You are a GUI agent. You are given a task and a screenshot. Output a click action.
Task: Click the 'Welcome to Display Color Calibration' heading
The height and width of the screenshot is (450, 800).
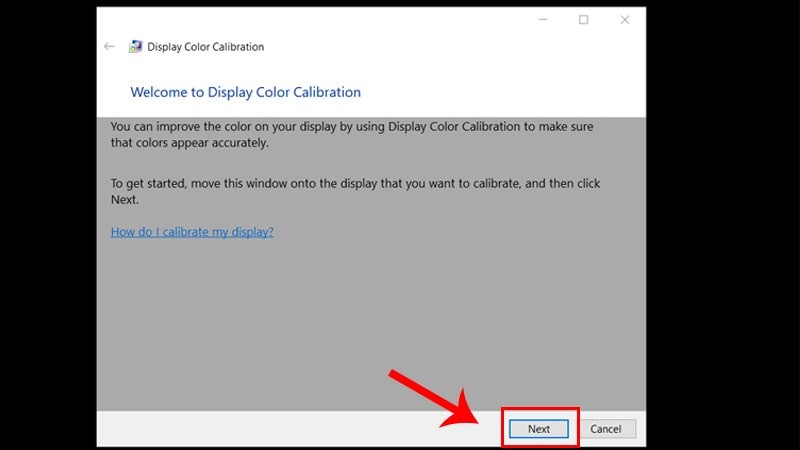coord(245,92)
